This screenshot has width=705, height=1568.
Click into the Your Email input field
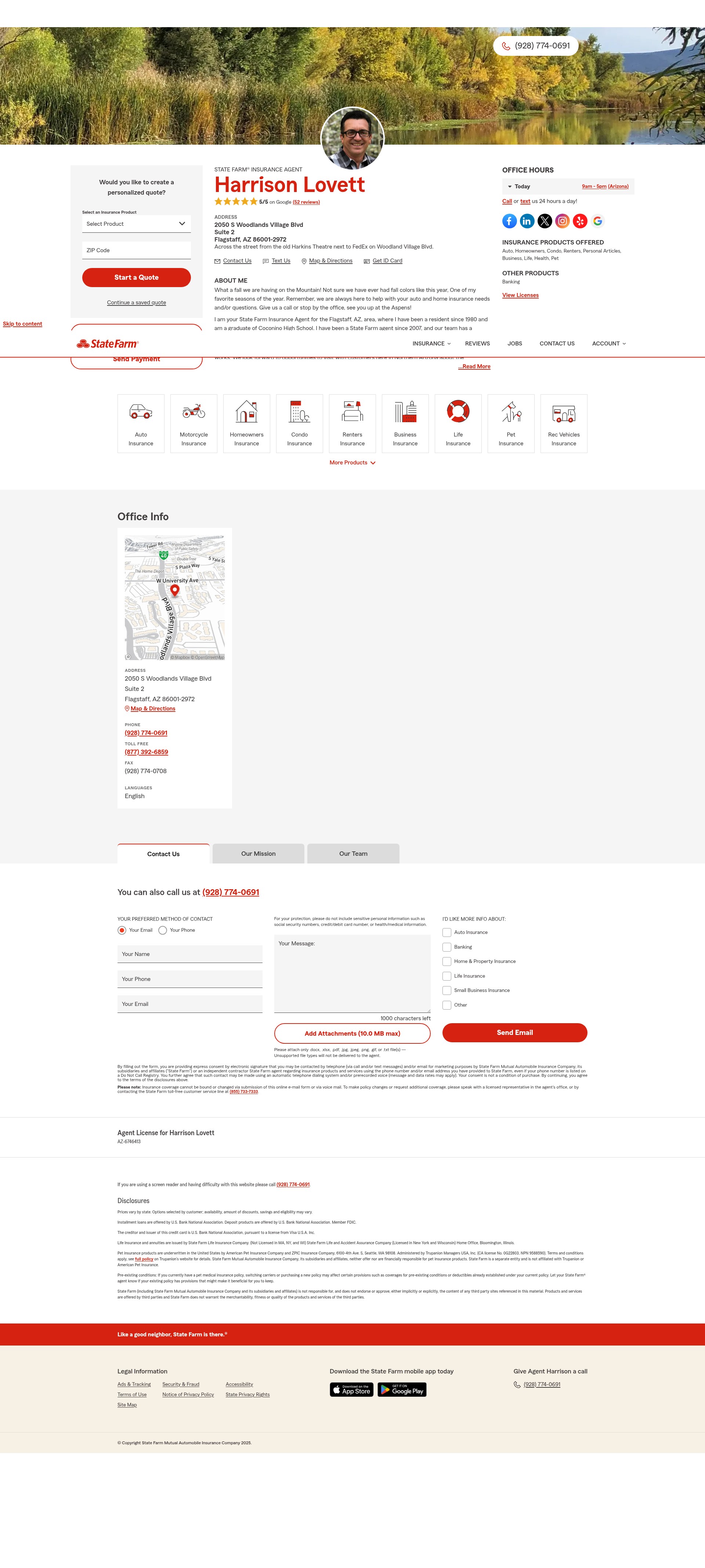click(190, 1004)
